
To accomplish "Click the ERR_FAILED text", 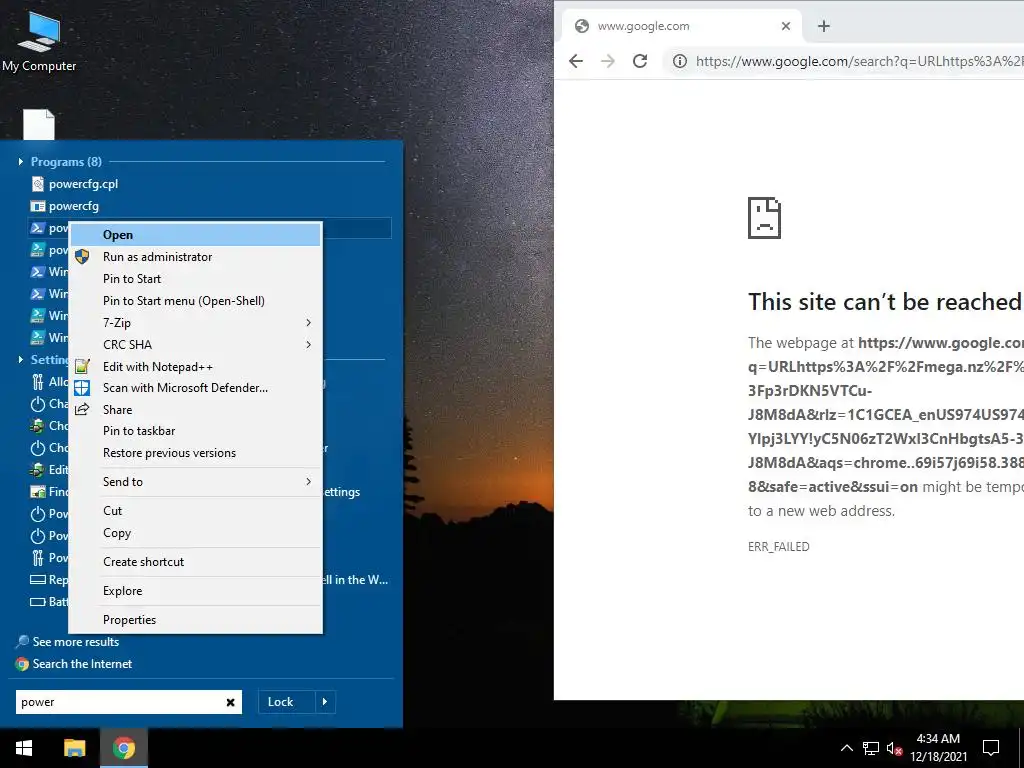I will coord(778,547).
